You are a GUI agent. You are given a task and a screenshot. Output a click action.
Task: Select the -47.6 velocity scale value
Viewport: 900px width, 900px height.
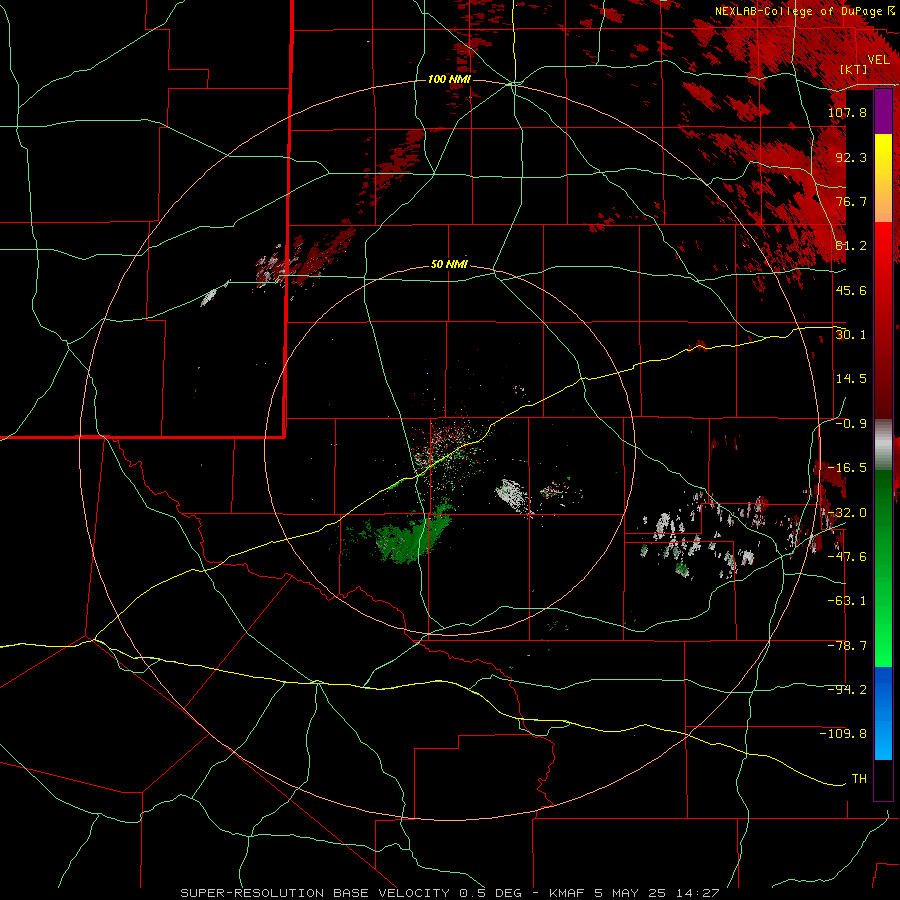[x=847, y=556]
